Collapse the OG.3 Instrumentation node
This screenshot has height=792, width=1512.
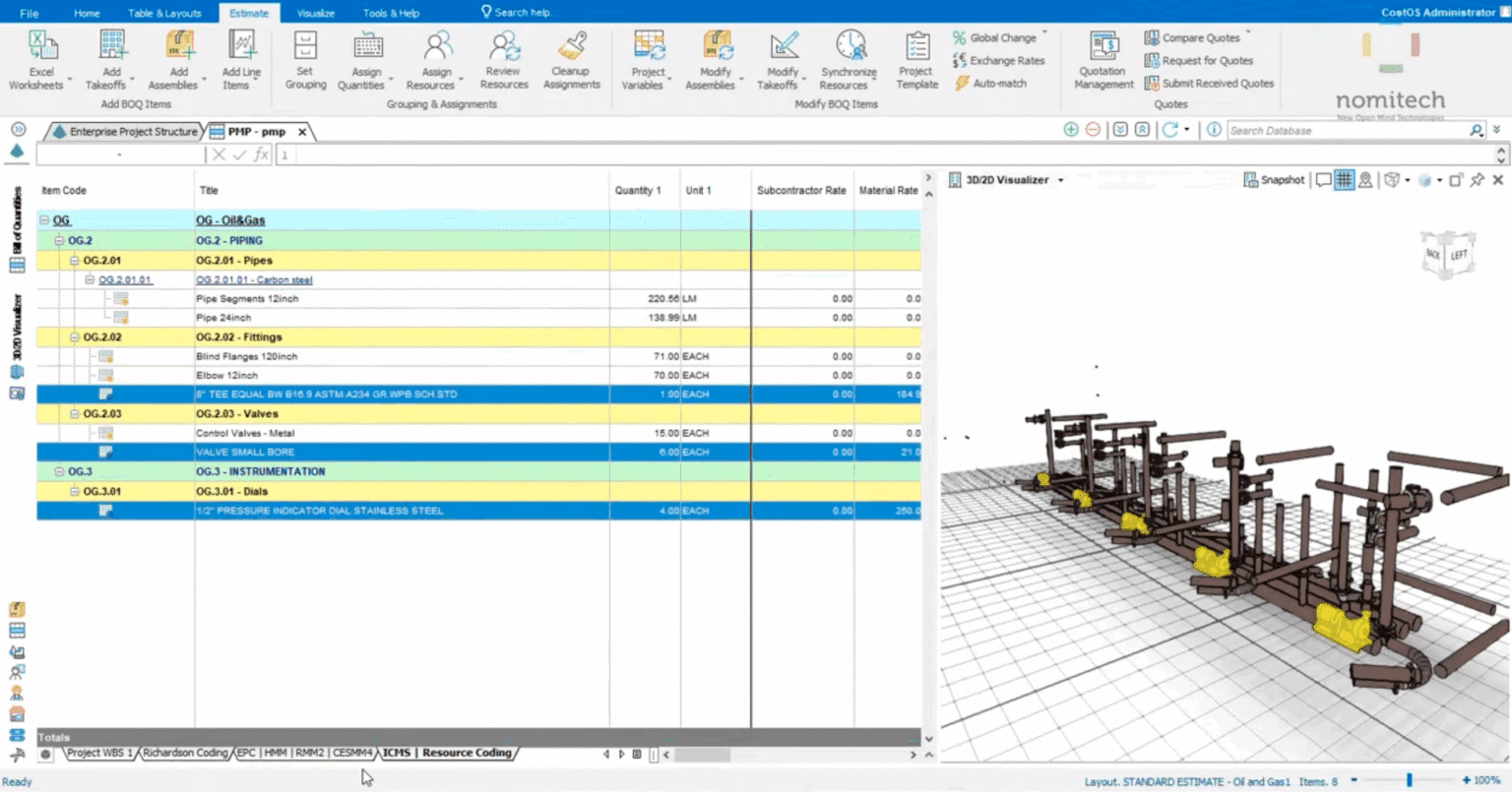pyautogui.click(x=59, y=471)
